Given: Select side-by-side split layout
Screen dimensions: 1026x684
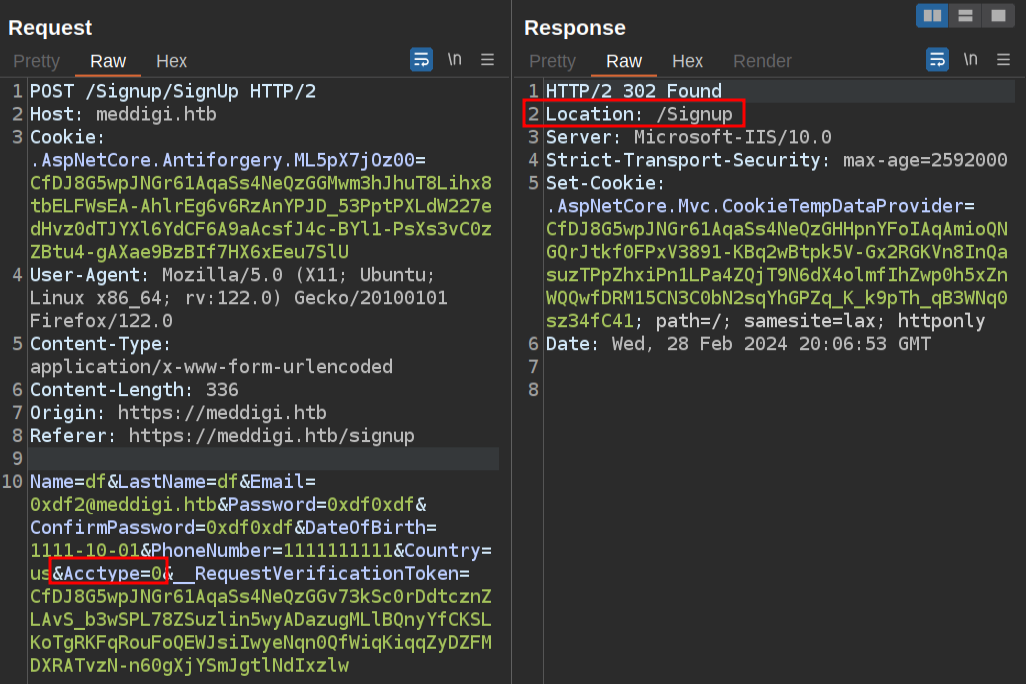Looking at the screenshot, I should 932,16.
